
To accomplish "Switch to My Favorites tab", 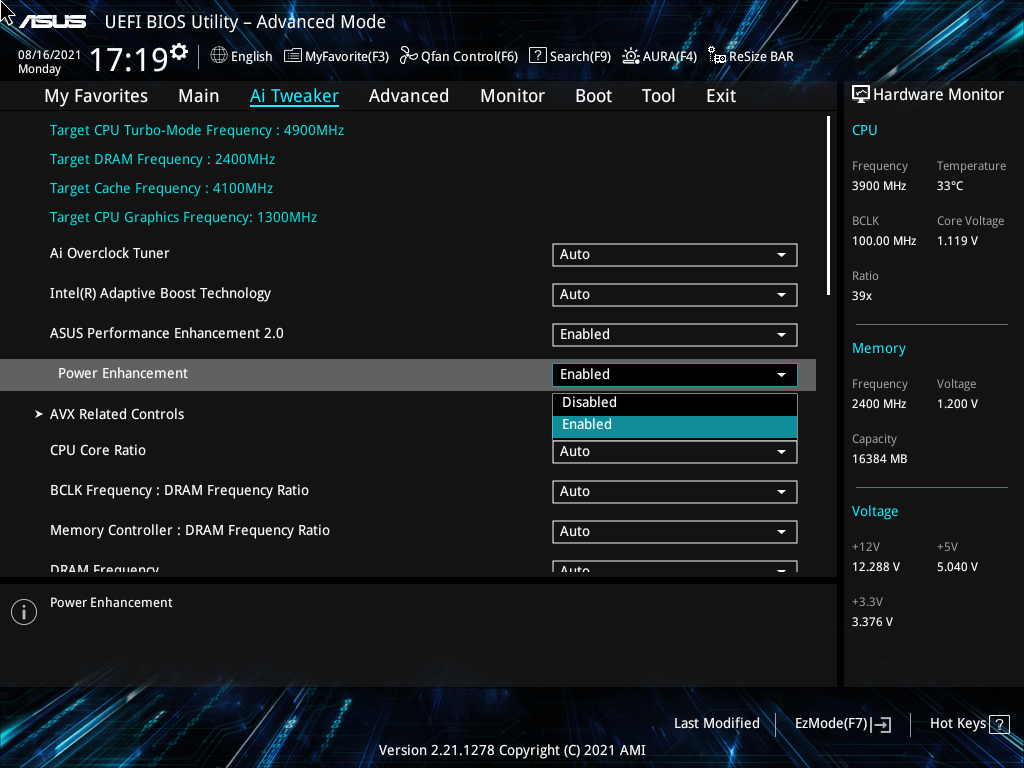I will tap(96, 96).
